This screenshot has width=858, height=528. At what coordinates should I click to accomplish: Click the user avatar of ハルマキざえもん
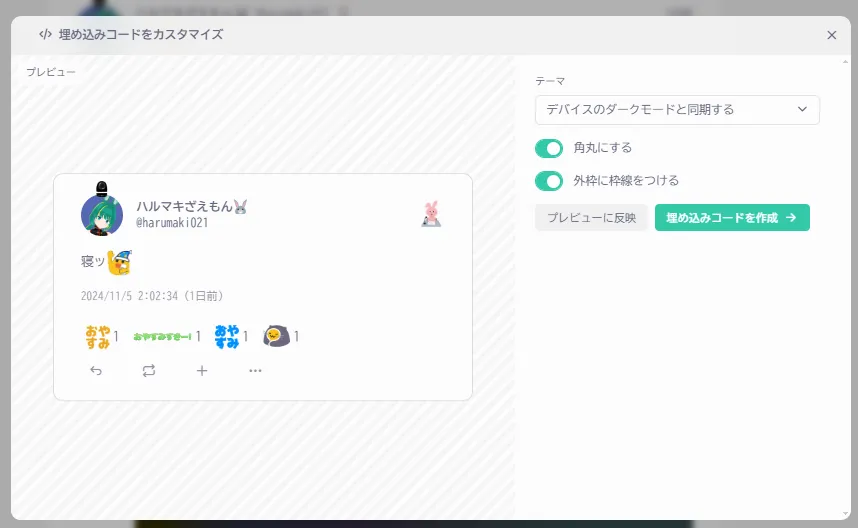[102, 214]
